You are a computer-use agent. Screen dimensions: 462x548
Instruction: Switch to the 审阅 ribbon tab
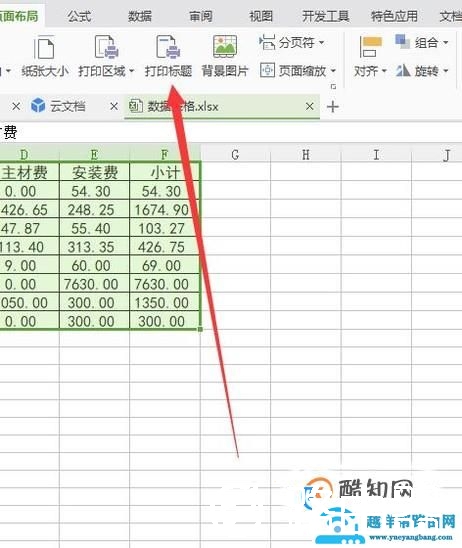click(x=201, y=16)
